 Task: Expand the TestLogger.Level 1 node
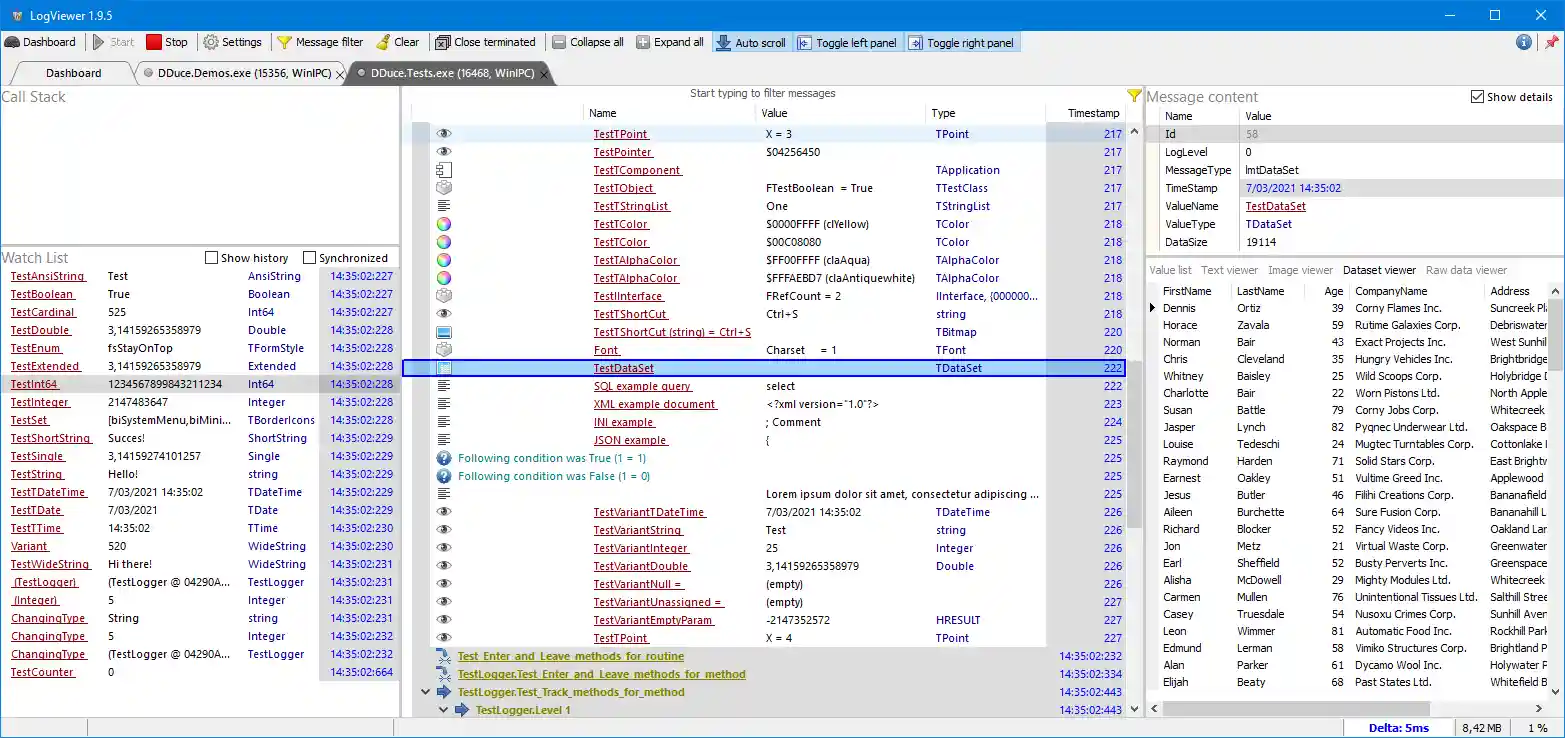pos(442,709)
